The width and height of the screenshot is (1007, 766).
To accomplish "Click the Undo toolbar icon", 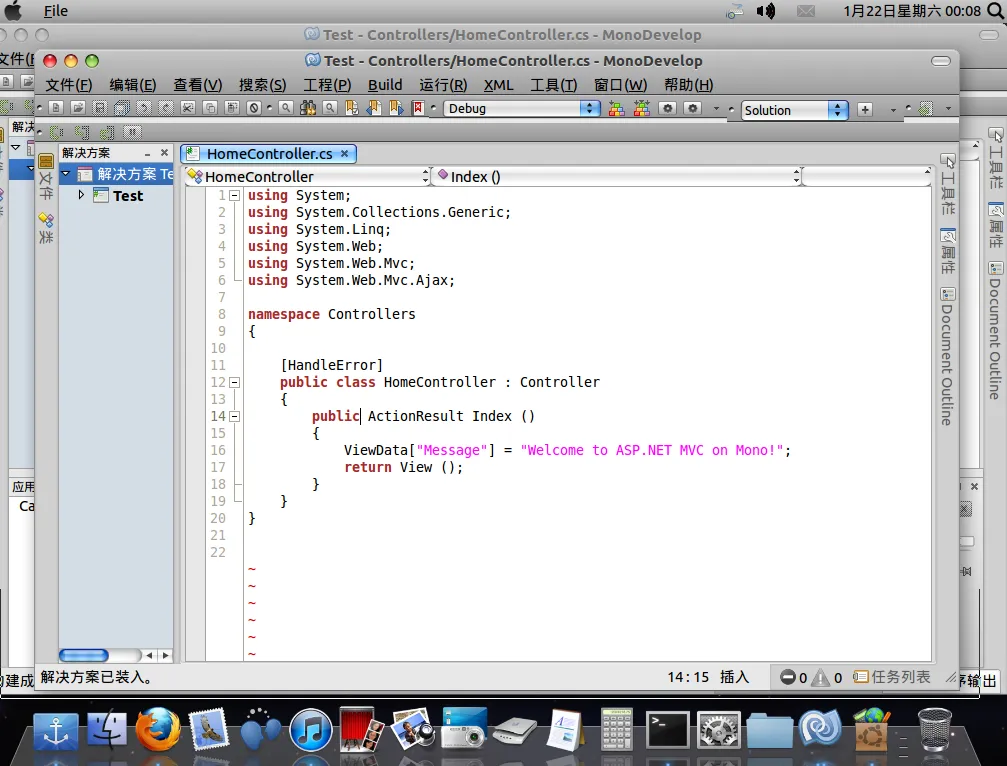I will point(144,108).
